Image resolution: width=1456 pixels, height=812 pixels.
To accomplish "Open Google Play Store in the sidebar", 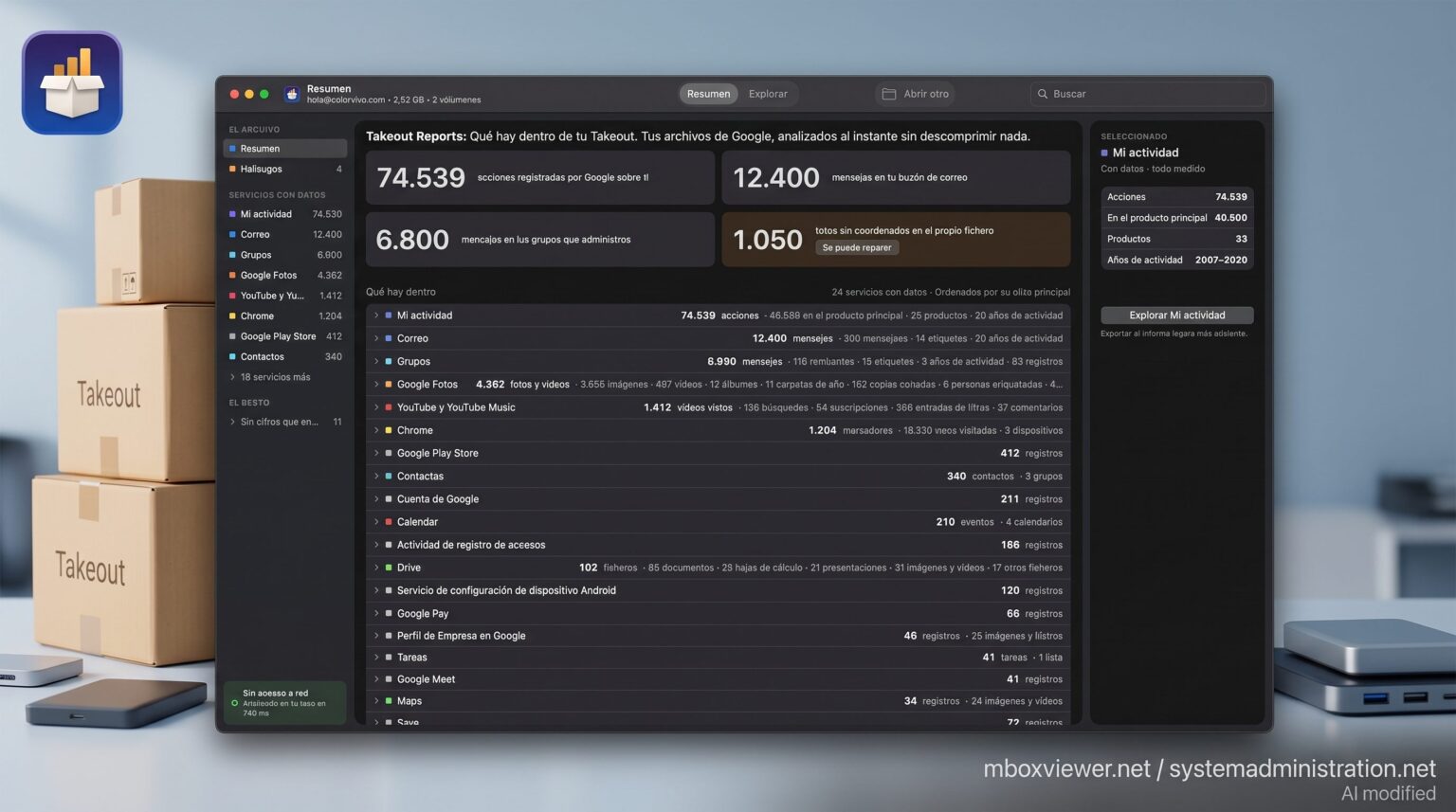I will click(285, 336).
